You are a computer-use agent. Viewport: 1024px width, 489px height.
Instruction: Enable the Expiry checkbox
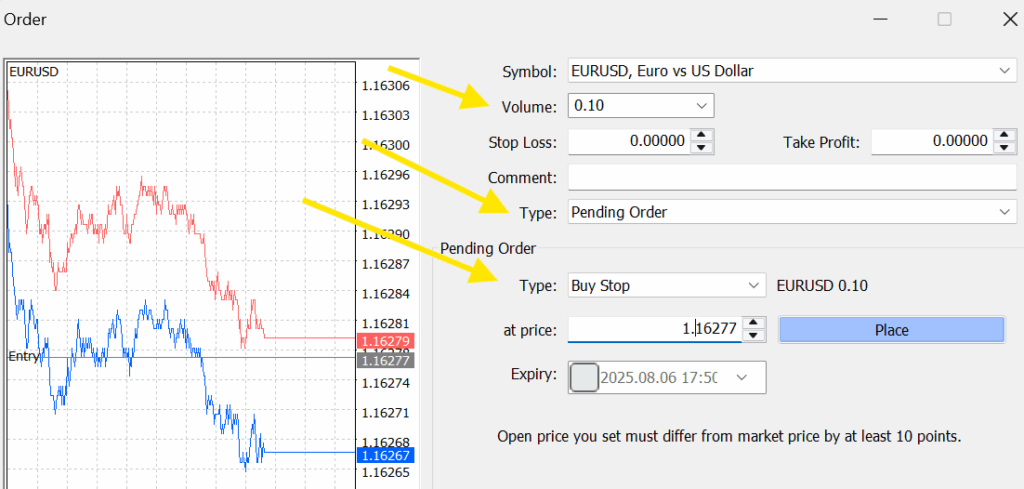tap(584, 378)
